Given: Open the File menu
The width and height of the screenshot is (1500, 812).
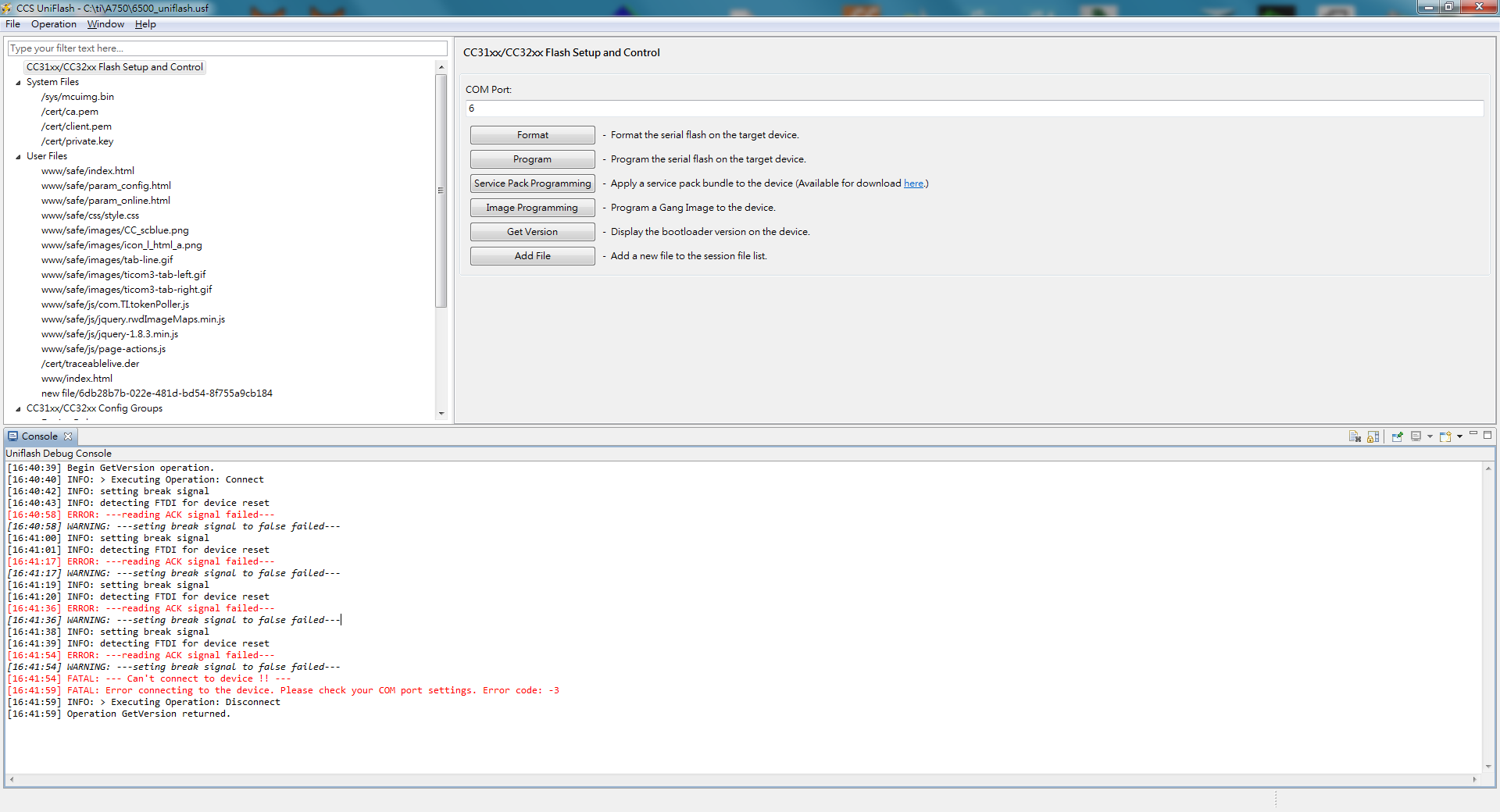Looking at the screenshot, I should click(12, 24).
